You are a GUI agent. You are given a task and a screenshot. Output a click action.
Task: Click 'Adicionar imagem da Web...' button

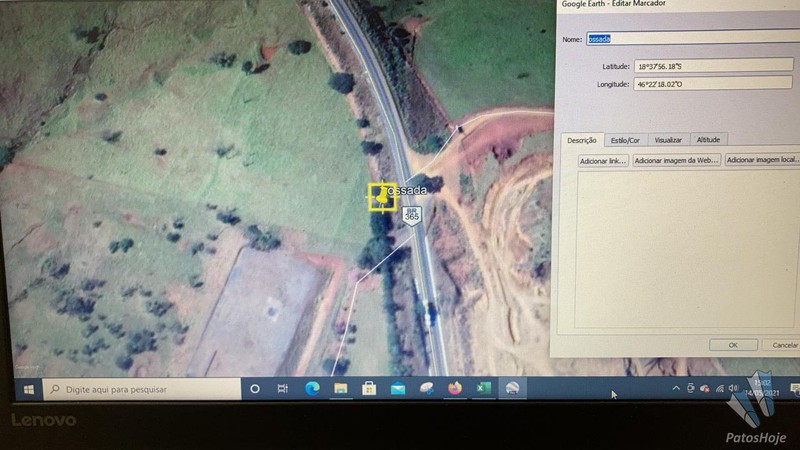point(677,160)
